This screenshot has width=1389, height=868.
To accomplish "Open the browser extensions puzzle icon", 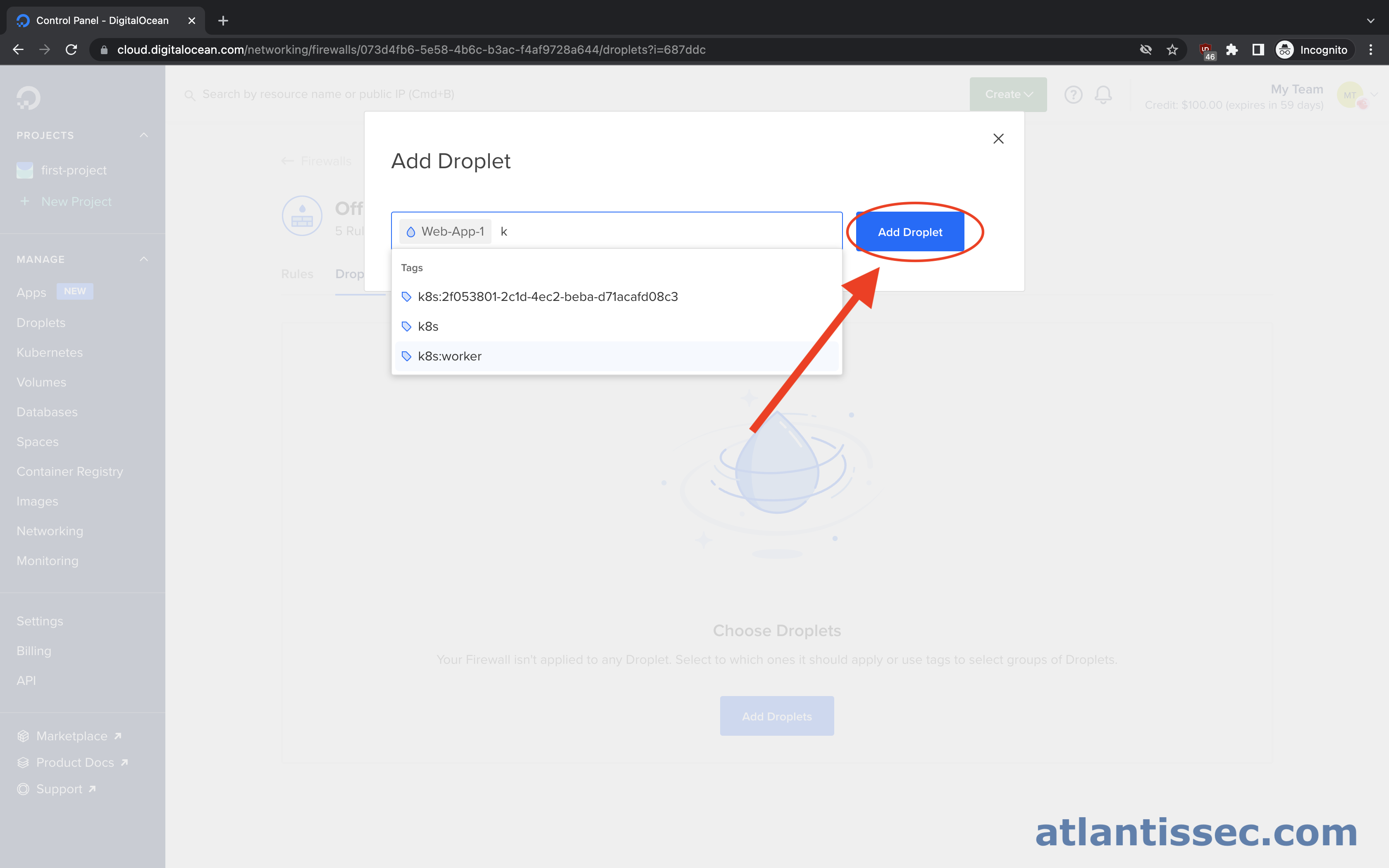I will click(x=1232, y=50).
